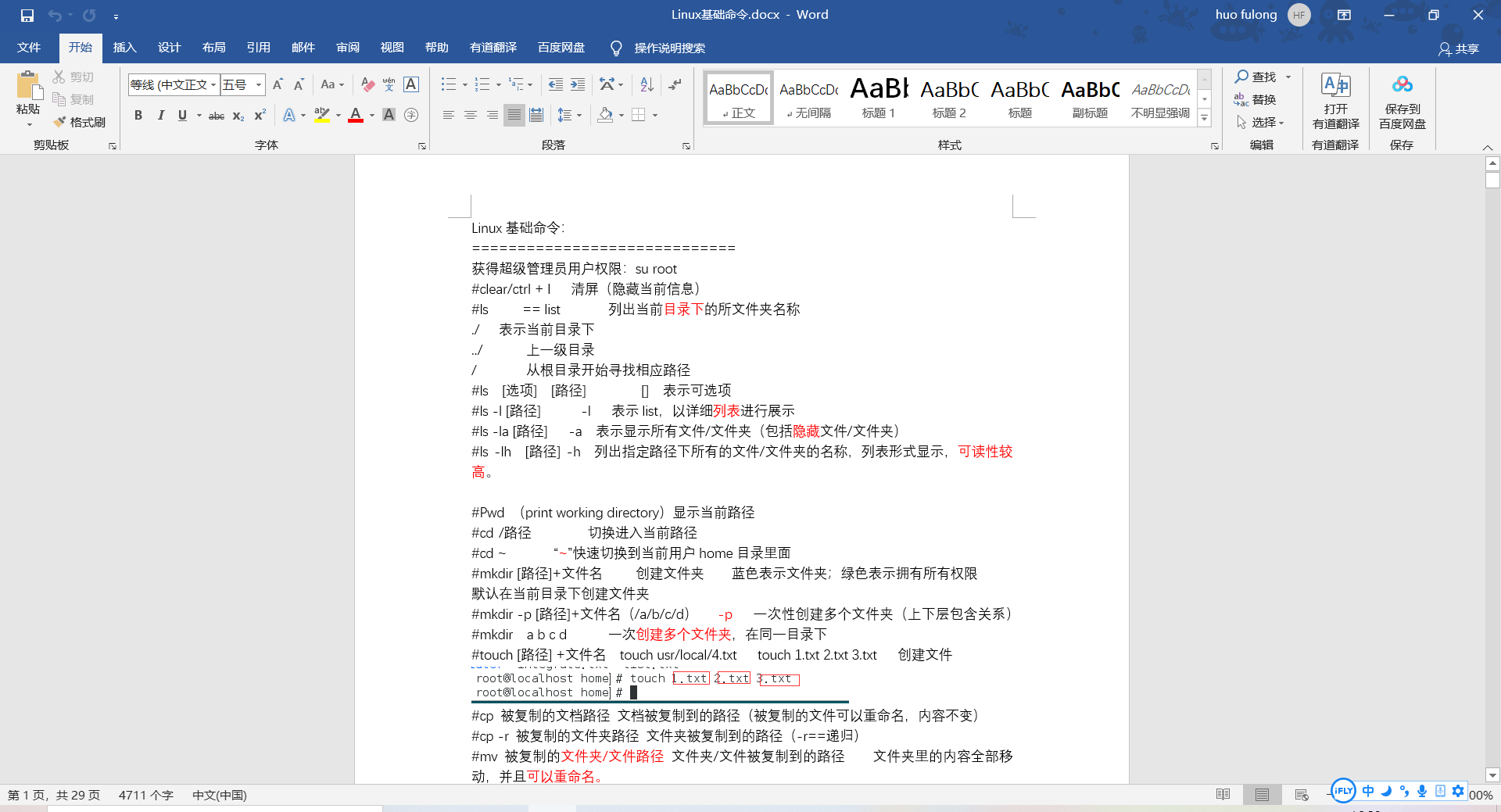The width and height of the screenshot is (1501, 812).
Task: Toggle italic formatting
Action: click(x=161, y=115)
